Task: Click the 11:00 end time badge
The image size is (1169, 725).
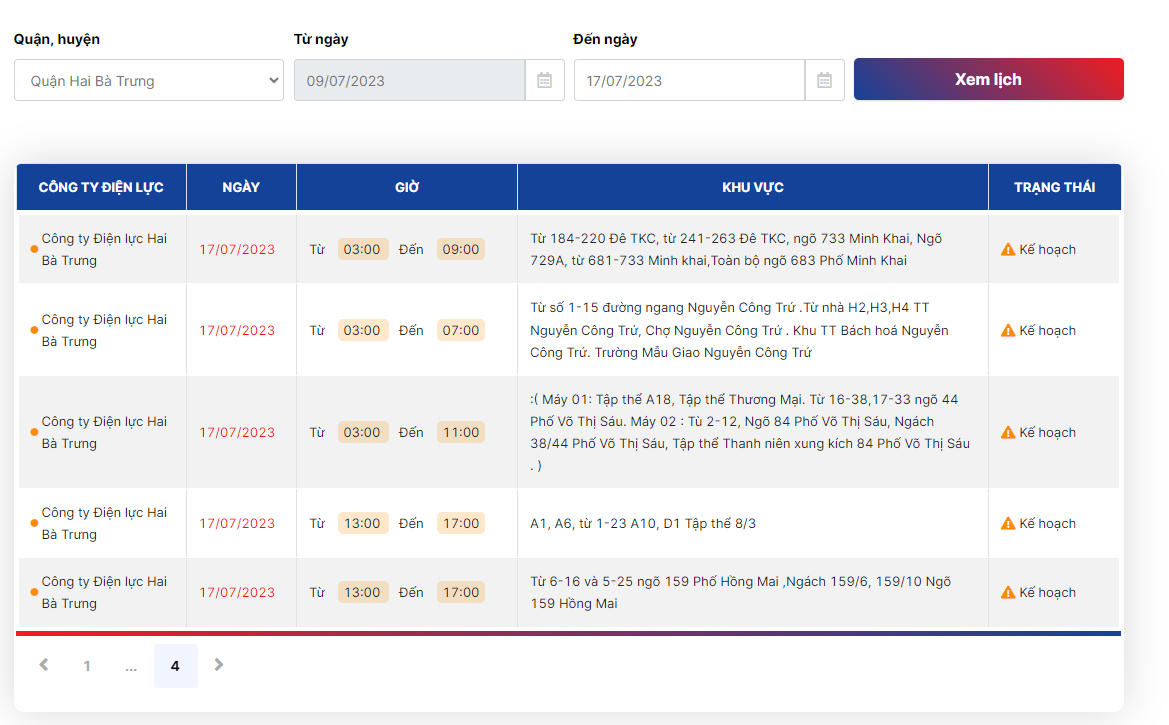Action: 461,433
